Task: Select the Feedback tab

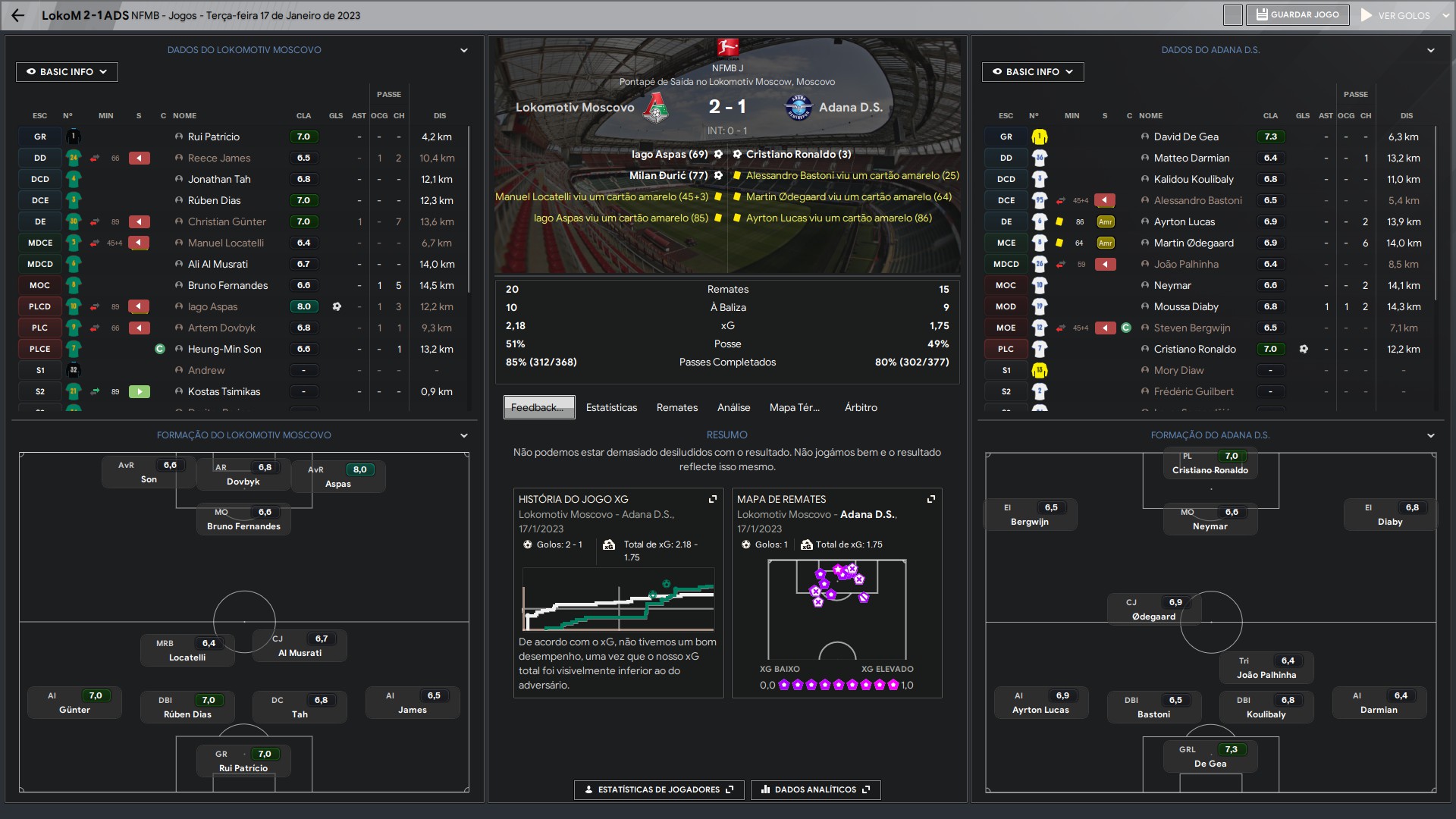Action: click(x=539, y=407)
